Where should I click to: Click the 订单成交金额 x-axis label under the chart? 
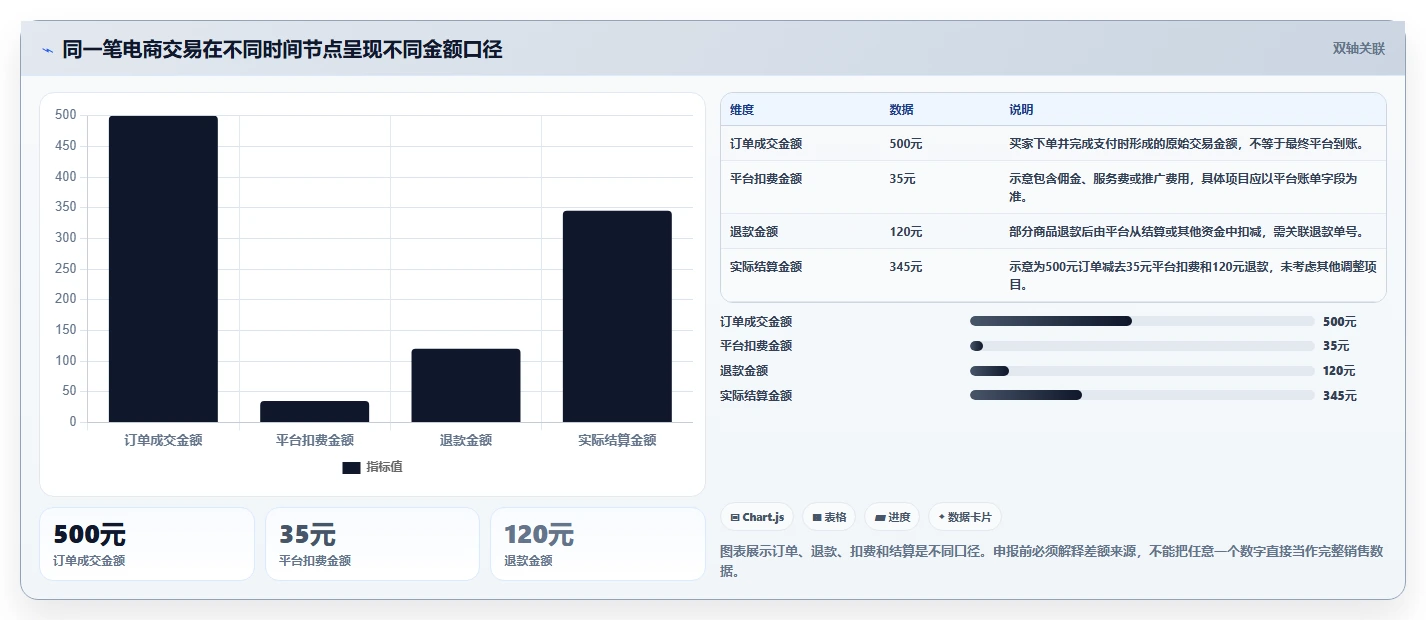(x=163, y=440)
